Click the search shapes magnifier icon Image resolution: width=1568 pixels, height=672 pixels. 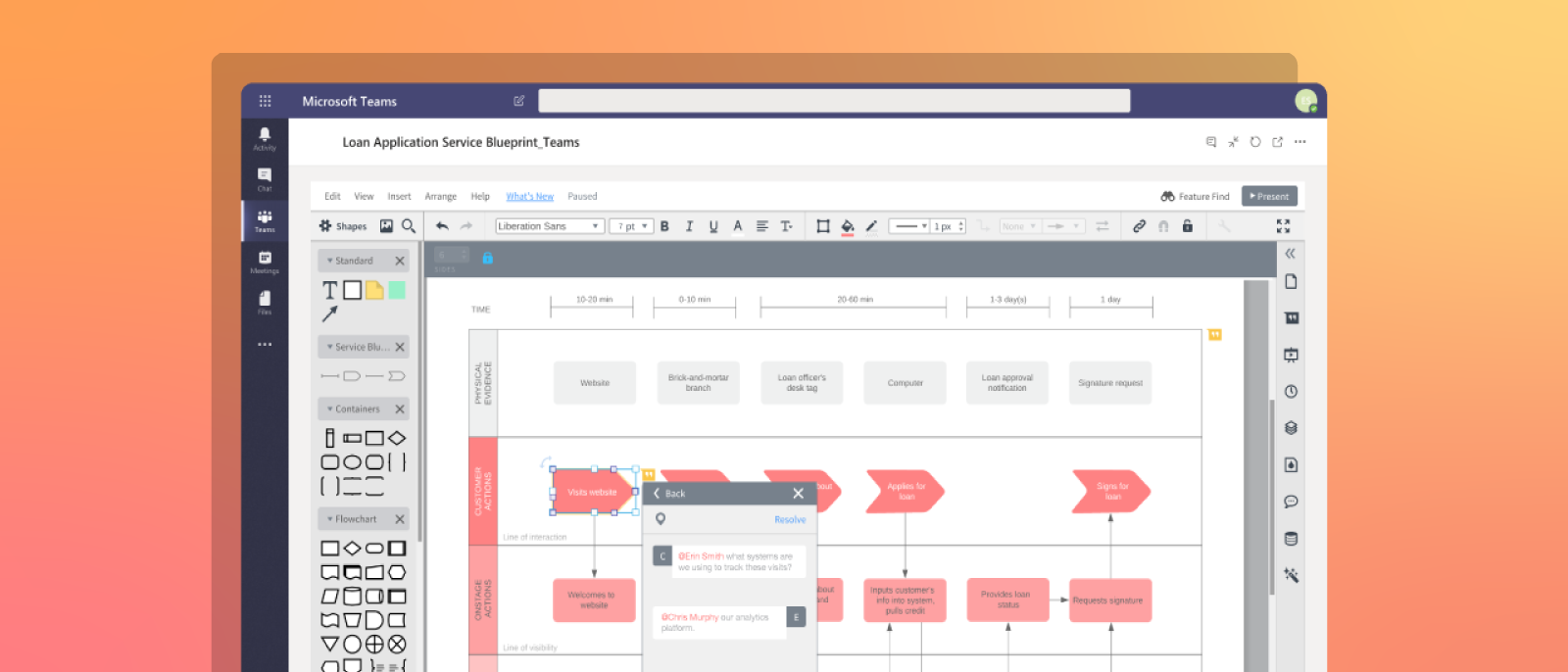click(x=409, y=226)
